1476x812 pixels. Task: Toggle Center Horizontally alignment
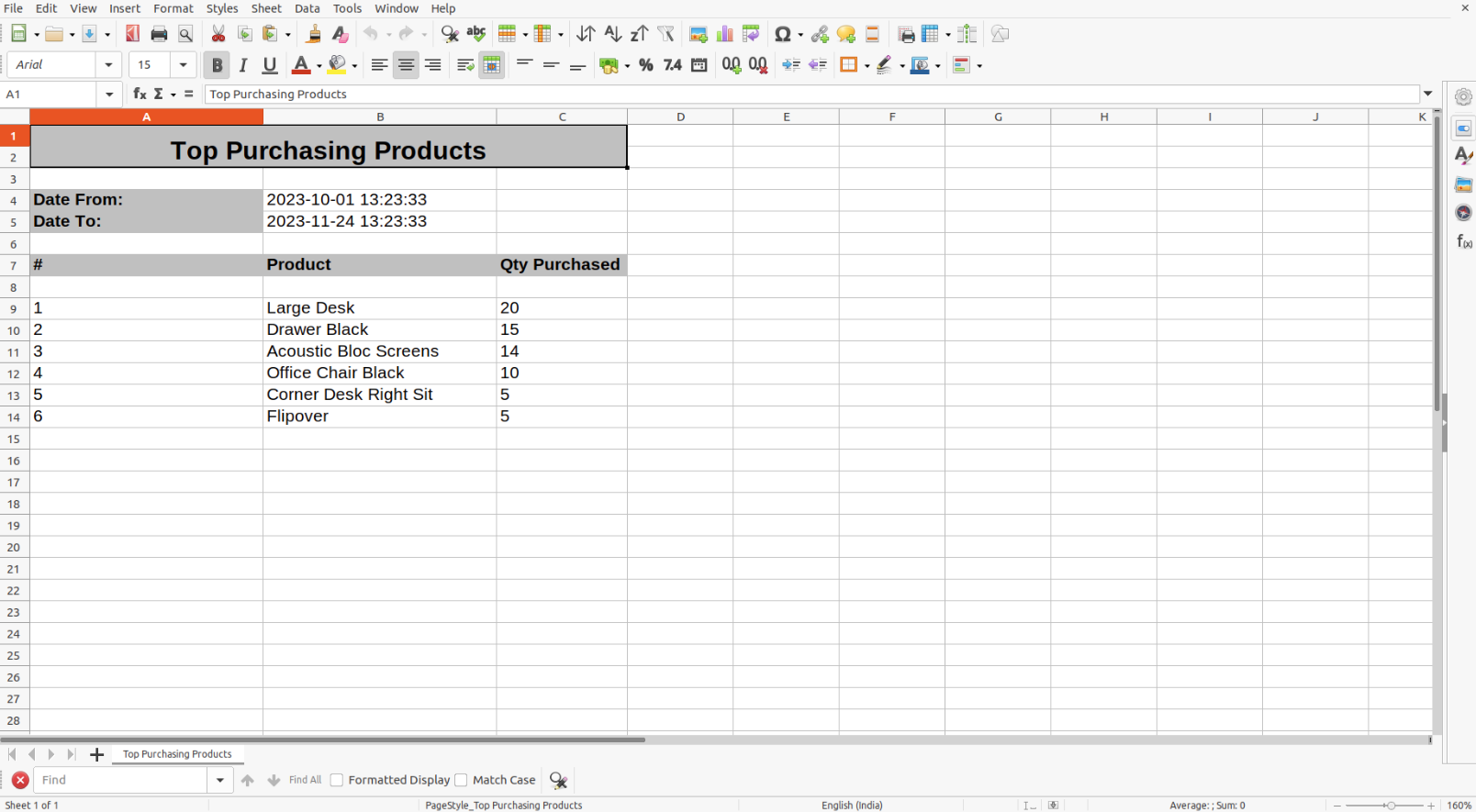(x=406, y=65)
